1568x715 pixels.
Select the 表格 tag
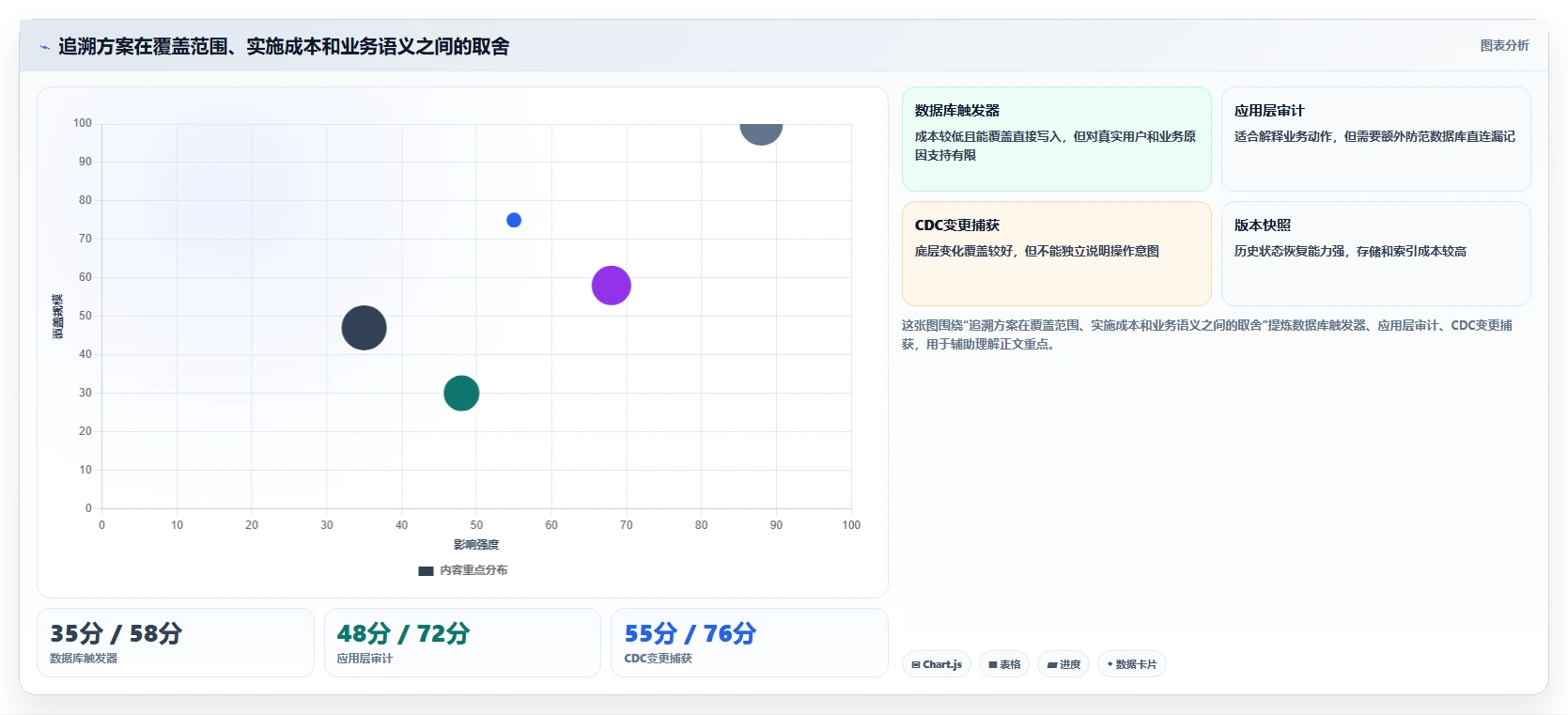pyautogui.click(x=1004, y=664)
